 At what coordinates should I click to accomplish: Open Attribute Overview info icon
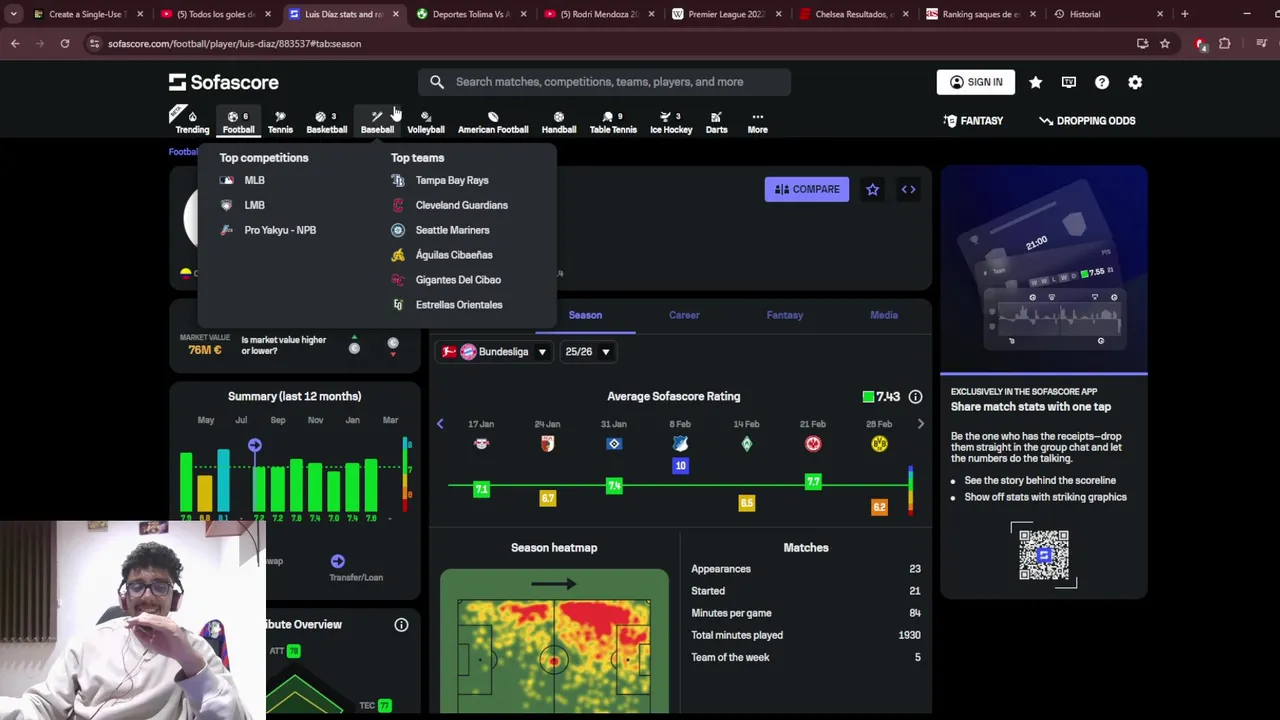(x=401, y=625)
